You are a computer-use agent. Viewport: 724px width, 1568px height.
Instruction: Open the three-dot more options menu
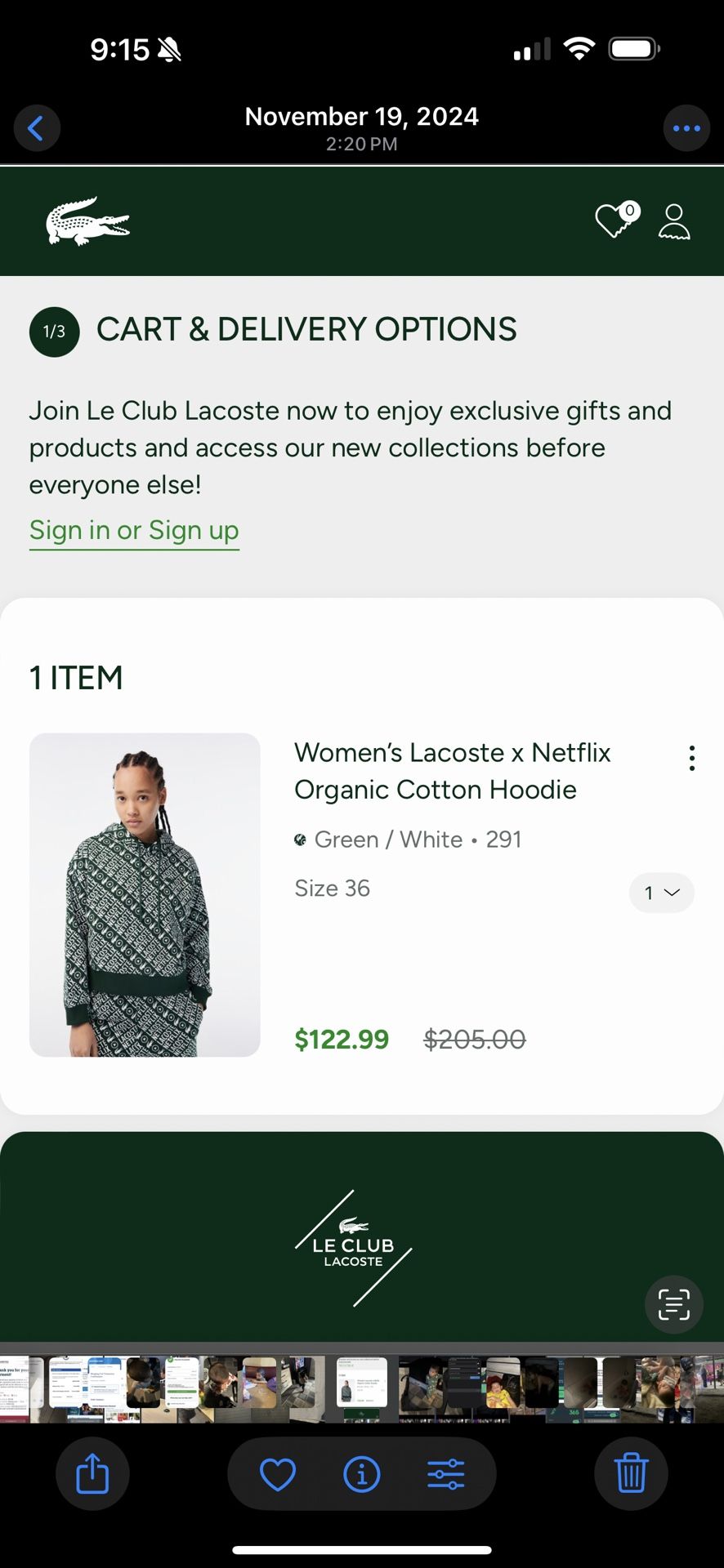686,128
